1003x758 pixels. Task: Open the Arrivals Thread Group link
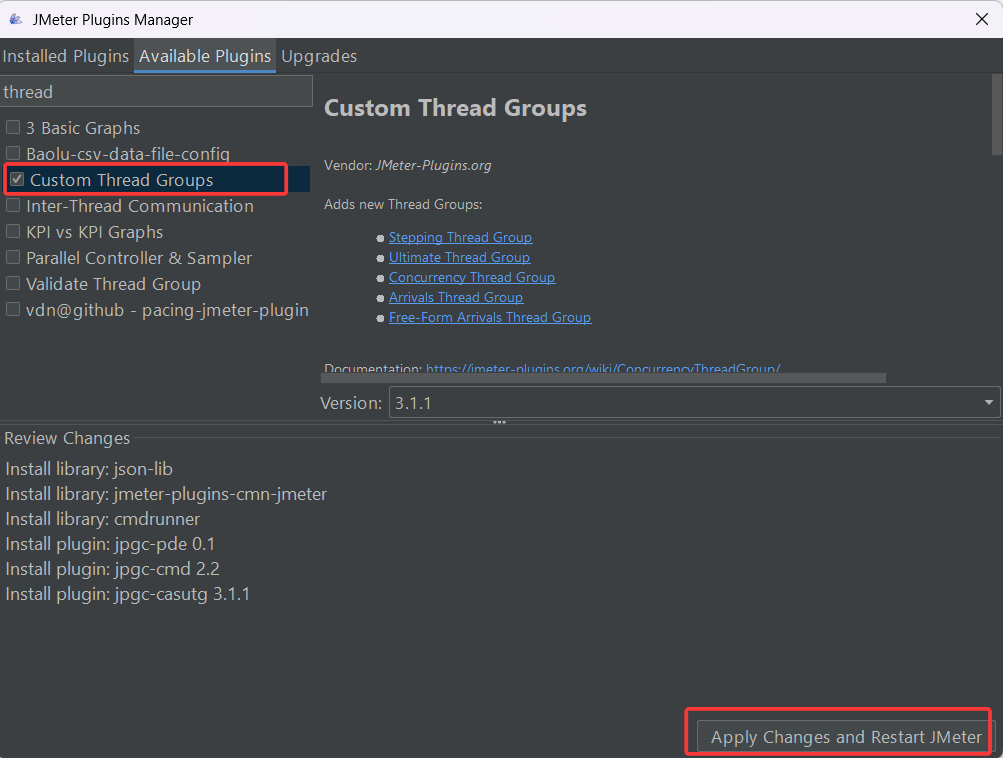pyautogui.click(x=456, y=297)
